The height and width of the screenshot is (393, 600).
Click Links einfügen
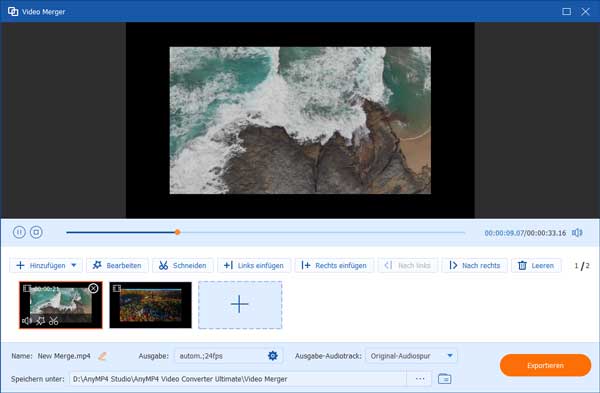[x=254, y=265]
